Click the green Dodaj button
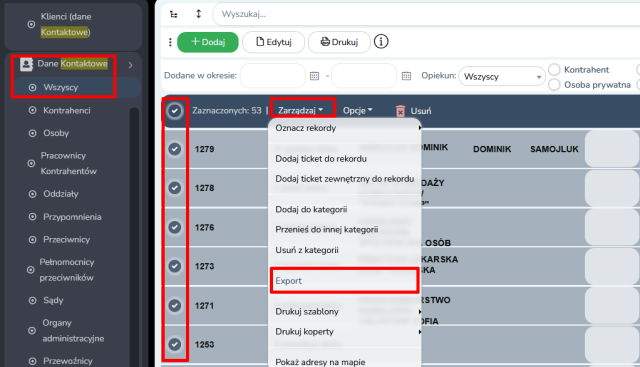 208,42
